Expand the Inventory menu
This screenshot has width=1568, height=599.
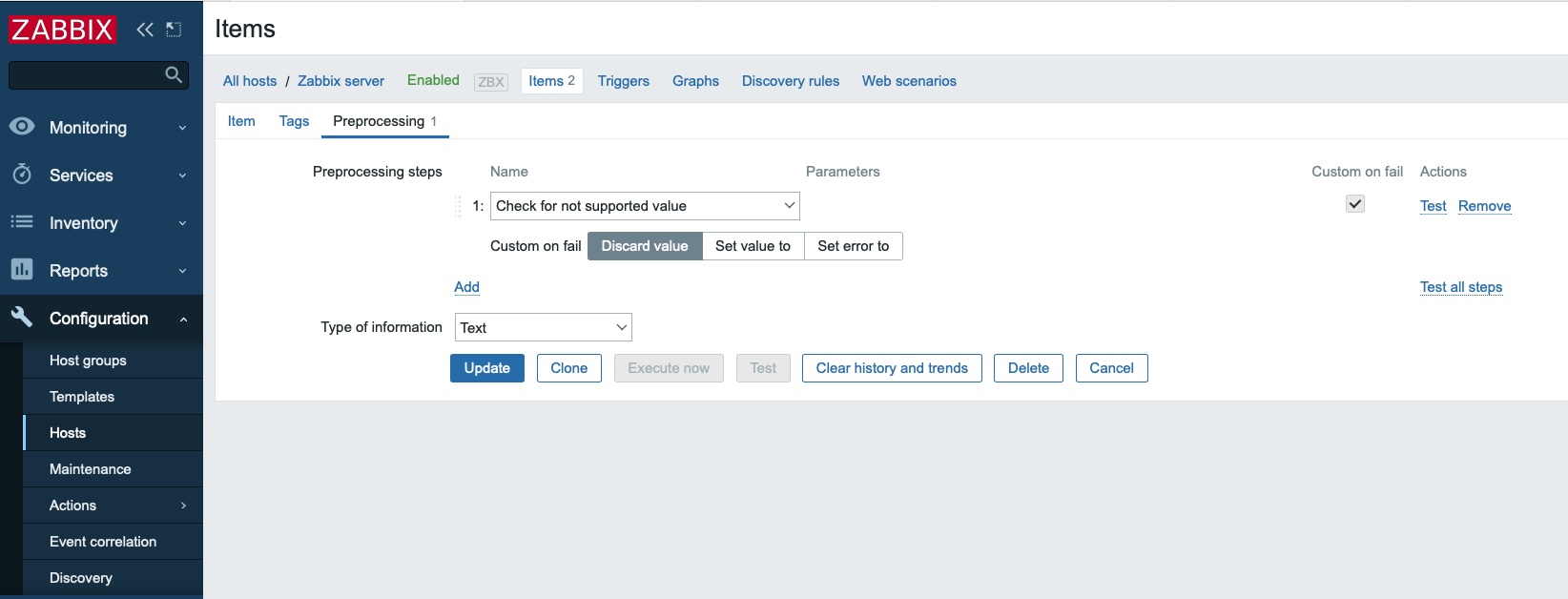(182, 223)
